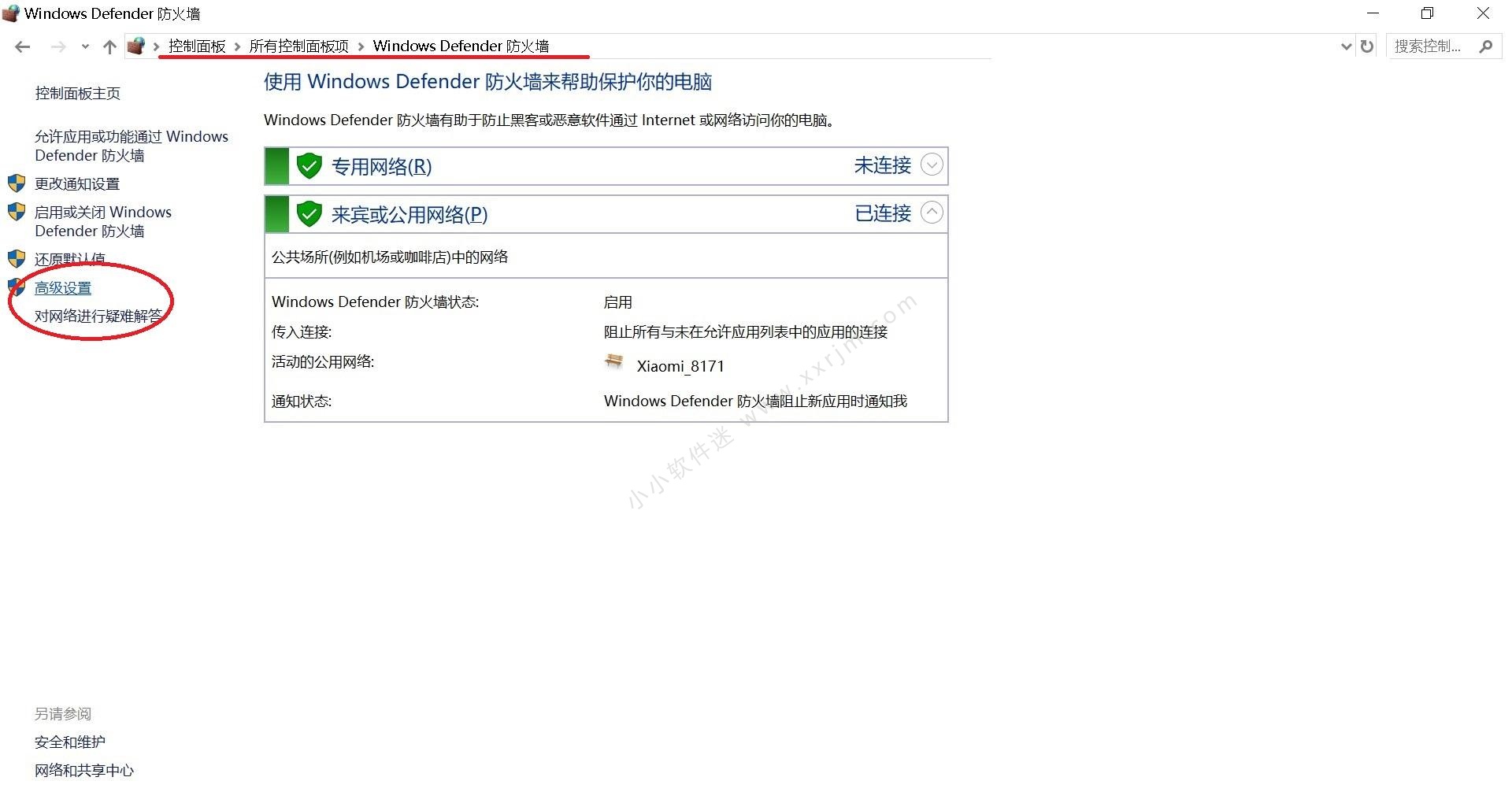Click Windows Defender 防火墙 breadcrumb segment
The height and width of the screenshot is (803, 1512).
point(461,46)
